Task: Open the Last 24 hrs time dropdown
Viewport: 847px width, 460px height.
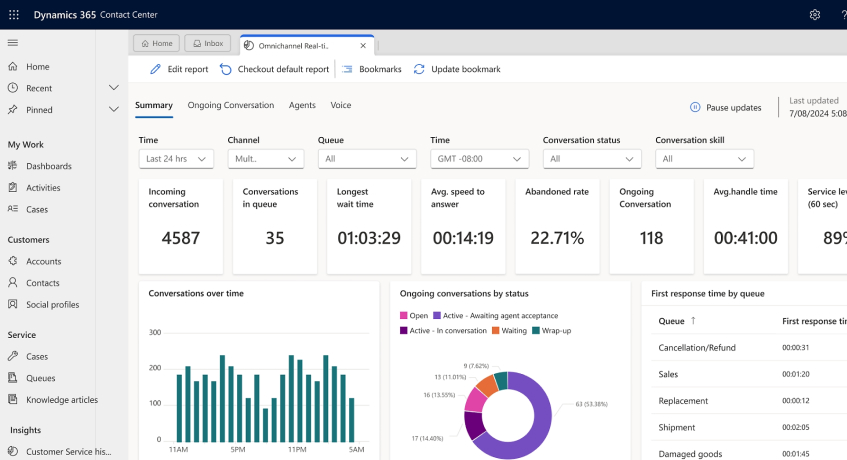Action: click(x=176, y=158)
